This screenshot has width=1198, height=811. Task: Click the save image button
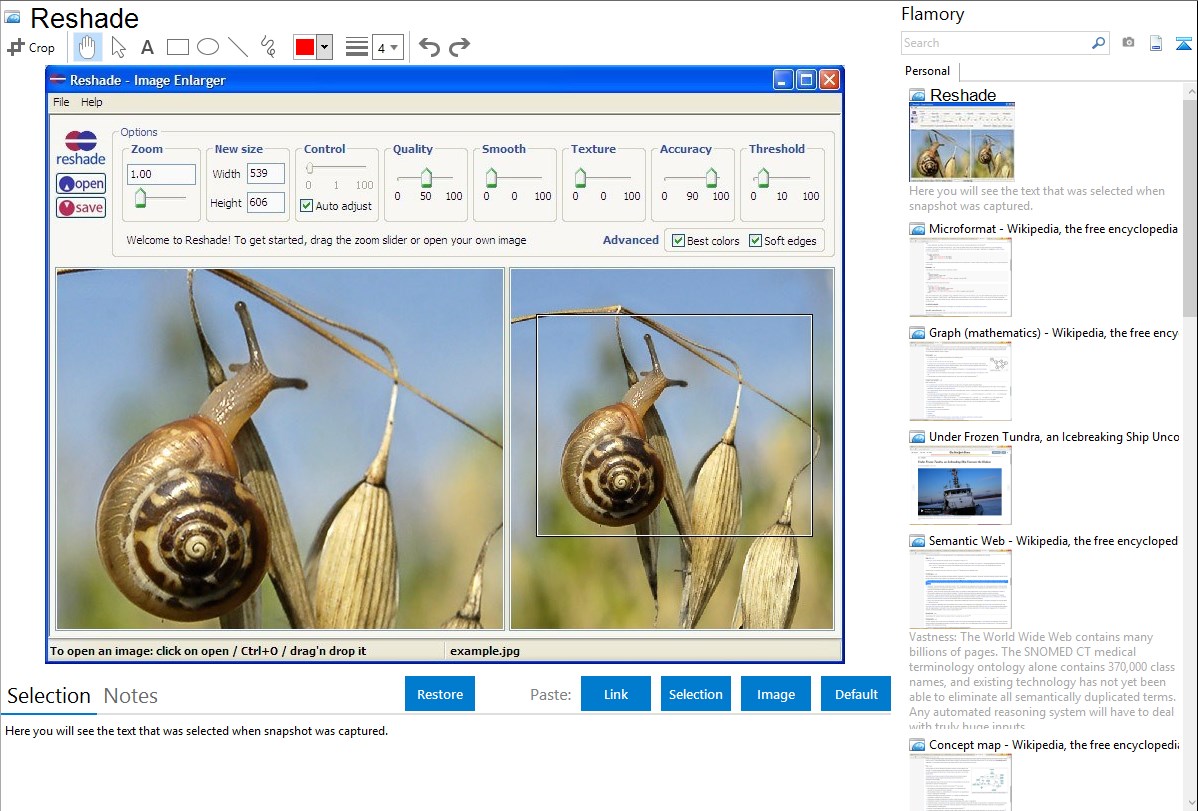[x=81, y=207]
